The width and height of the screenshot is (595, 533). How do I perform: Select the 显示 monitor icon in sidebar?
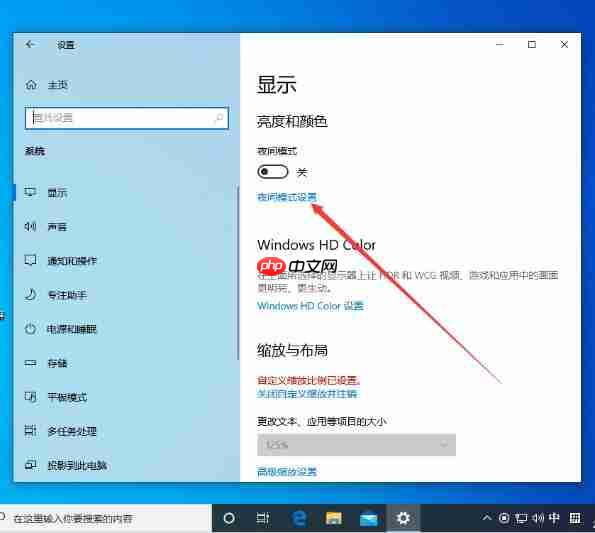click(30, 192)
